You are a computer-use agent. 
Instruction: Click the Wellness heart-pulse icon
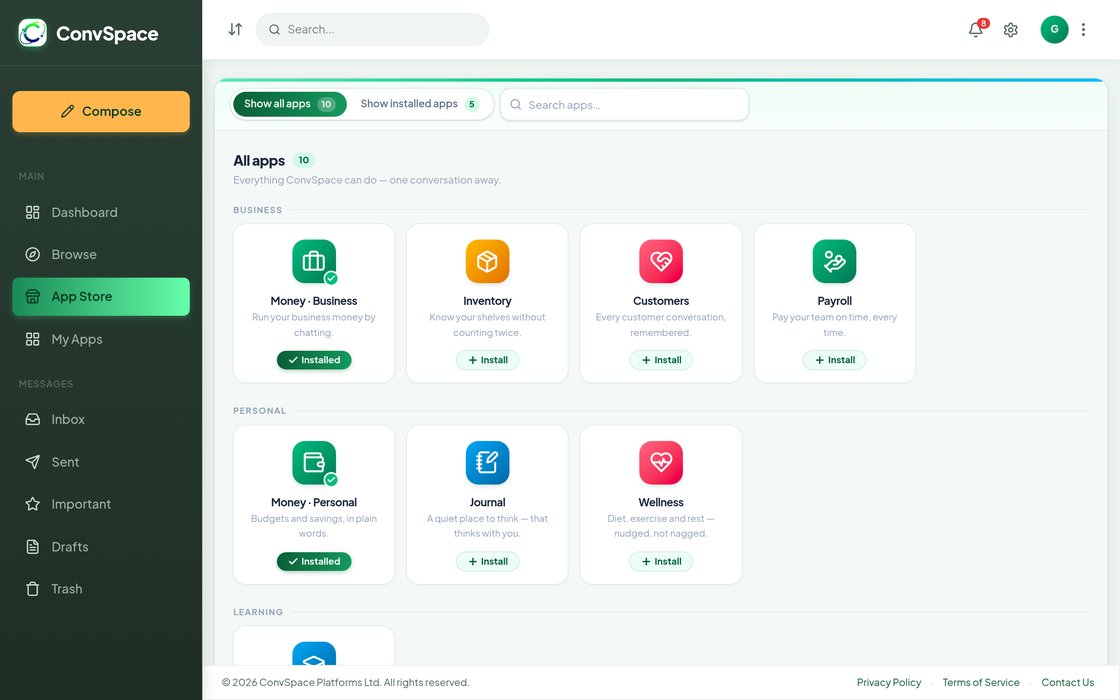tap(661, 463)
